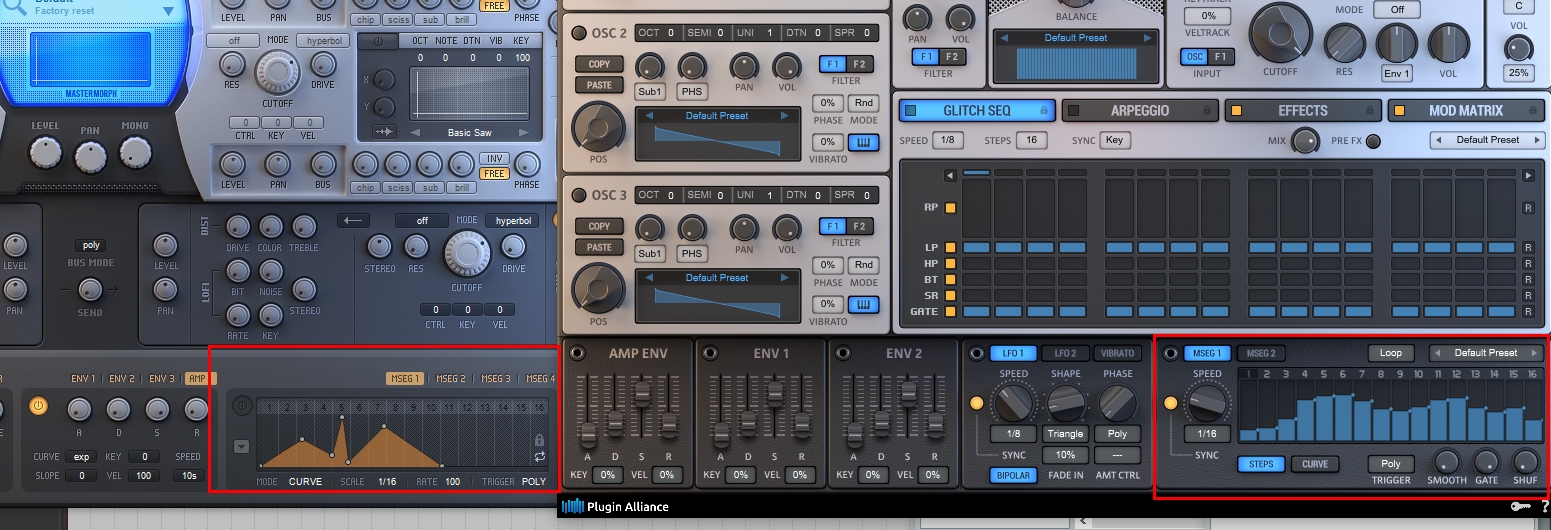The height and width of the screenshot is (530, 1551).
Task: Switch to the ARPEGGIO tab
Action: (1140, 111)
